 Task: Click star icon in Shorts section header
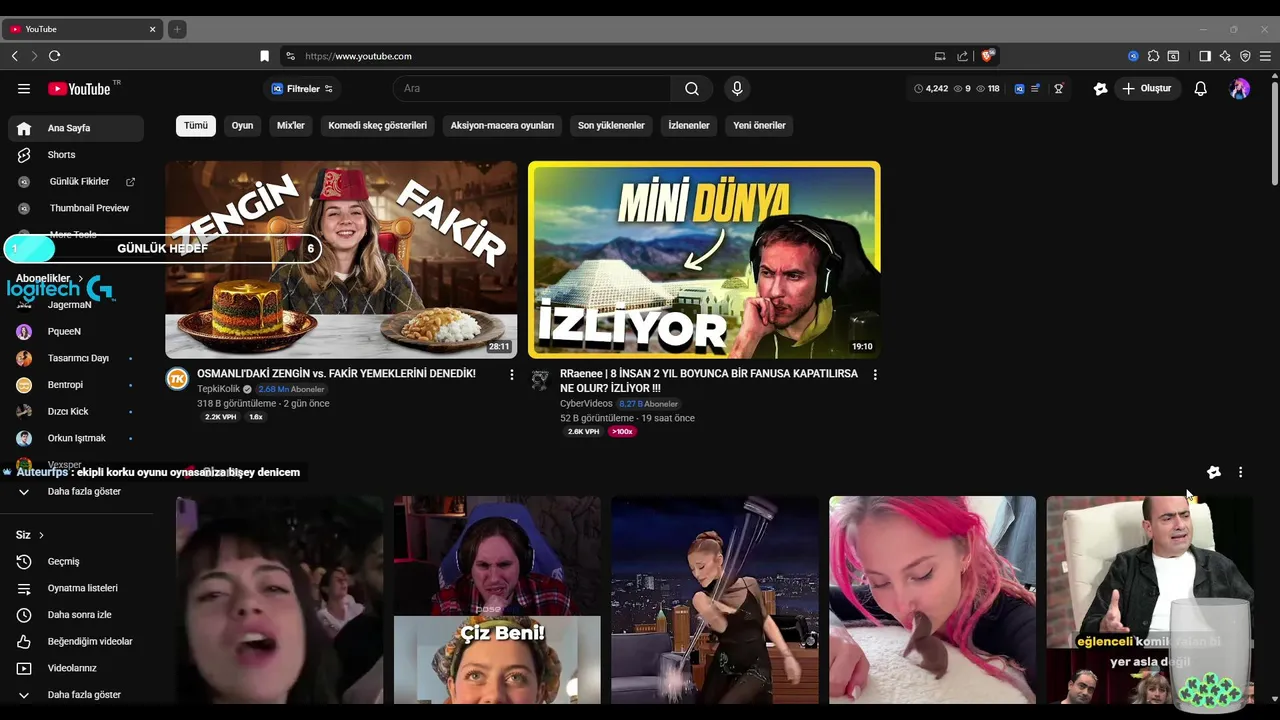coord(1214,472)
